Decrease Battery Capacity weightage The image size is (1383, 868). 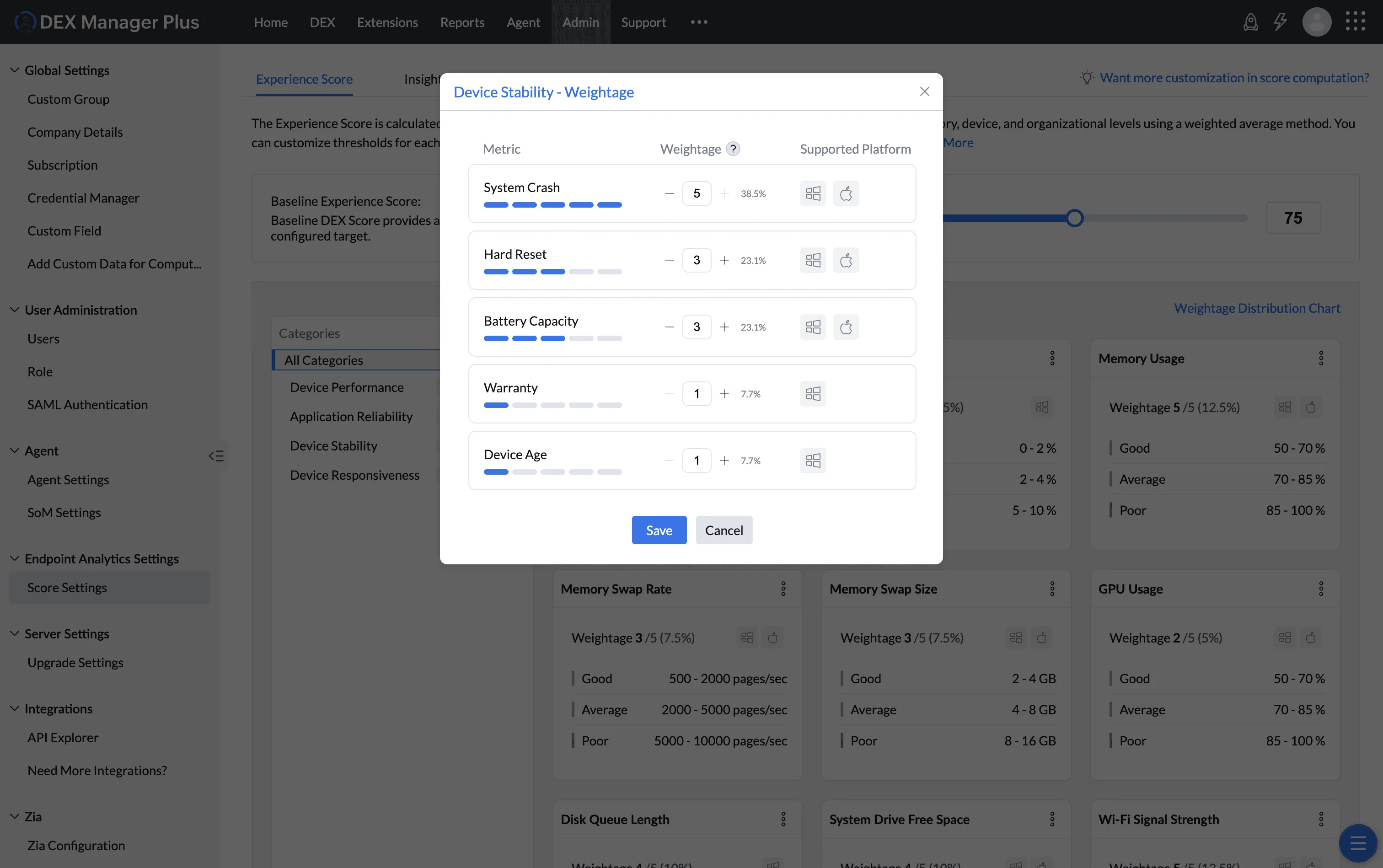click(x=669, y=327)
